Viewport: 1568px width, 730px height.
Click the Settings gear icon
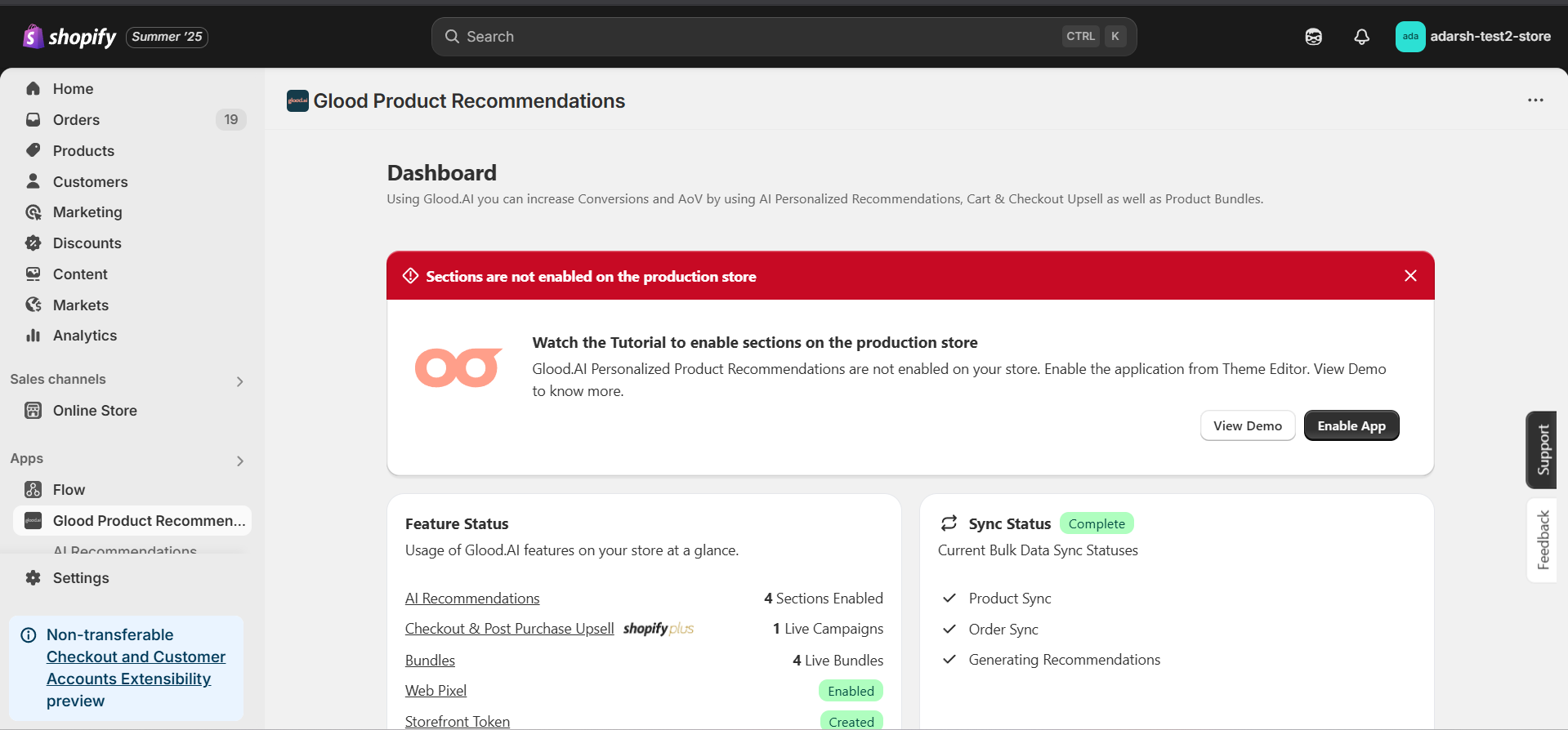tap(33, 577)
